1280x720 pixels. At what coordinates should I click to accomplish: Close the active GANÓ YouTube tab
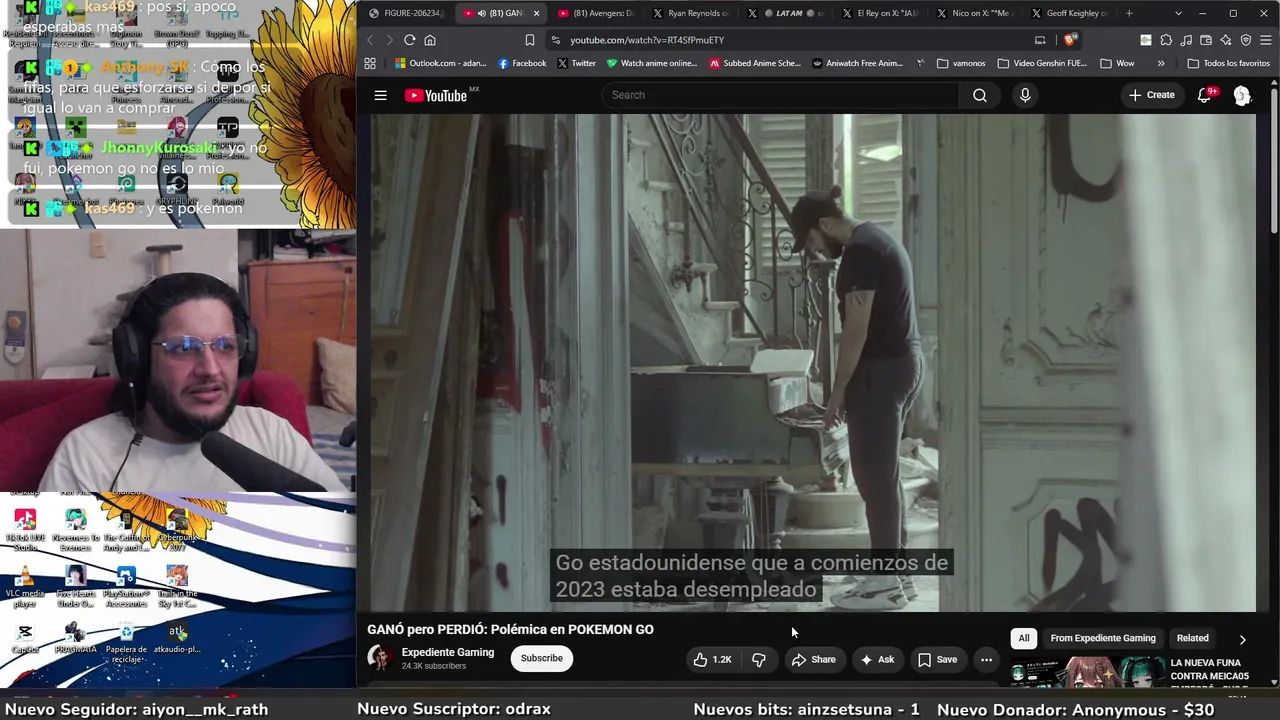(x=536, y=13)
